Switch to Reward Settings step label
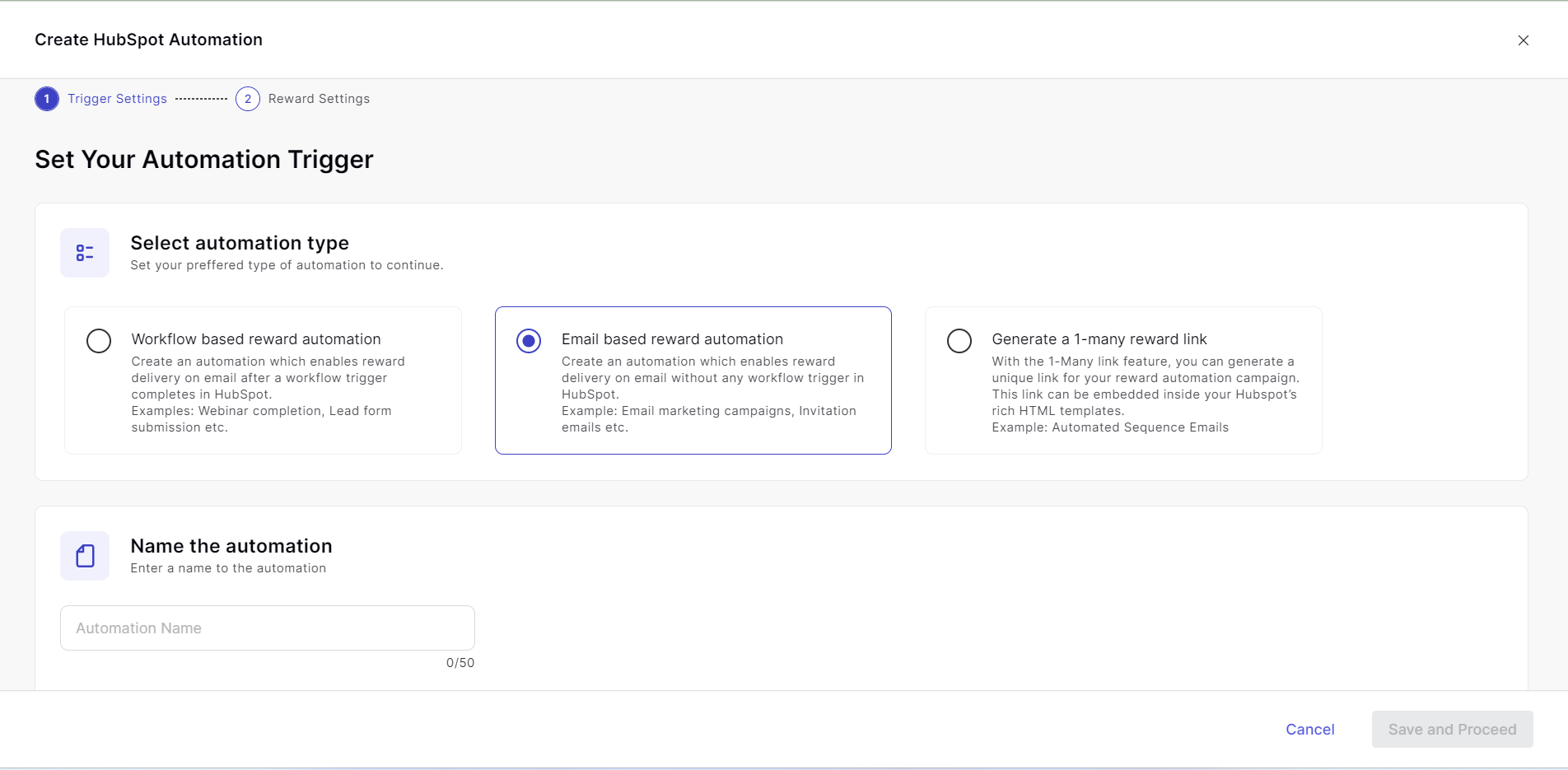Viewport: 1568px width, 770px height. click(319, 99)
